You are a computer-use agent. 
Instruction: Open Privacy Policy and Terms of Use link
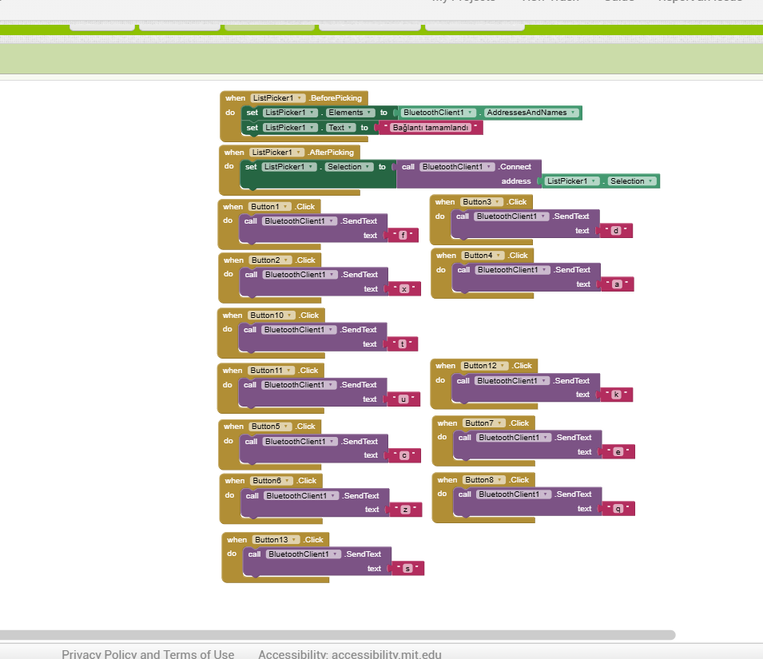(x=148, y=654)
